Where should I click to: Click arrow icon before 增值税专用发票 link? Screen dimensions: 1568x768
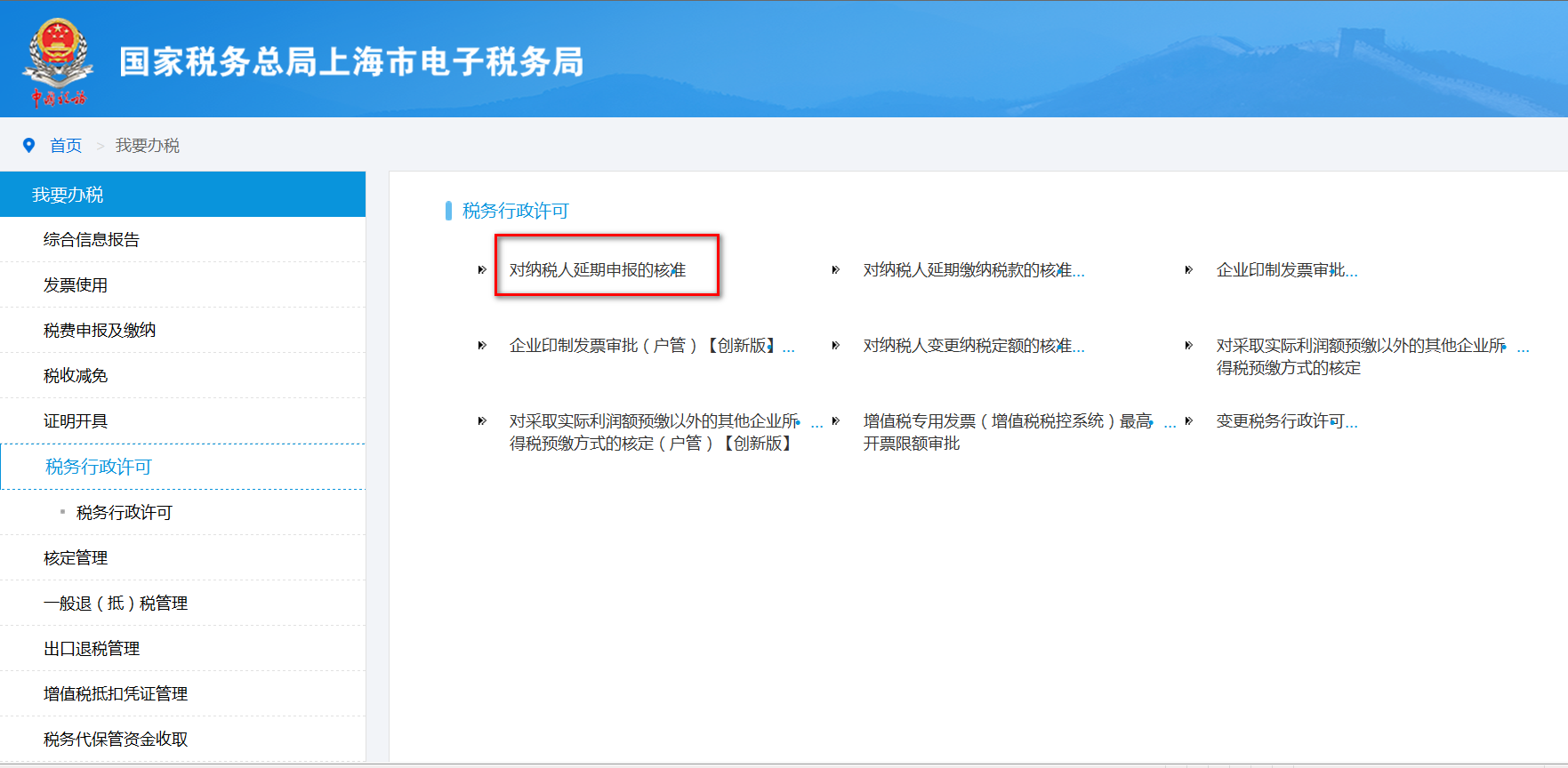click(836, 420)
